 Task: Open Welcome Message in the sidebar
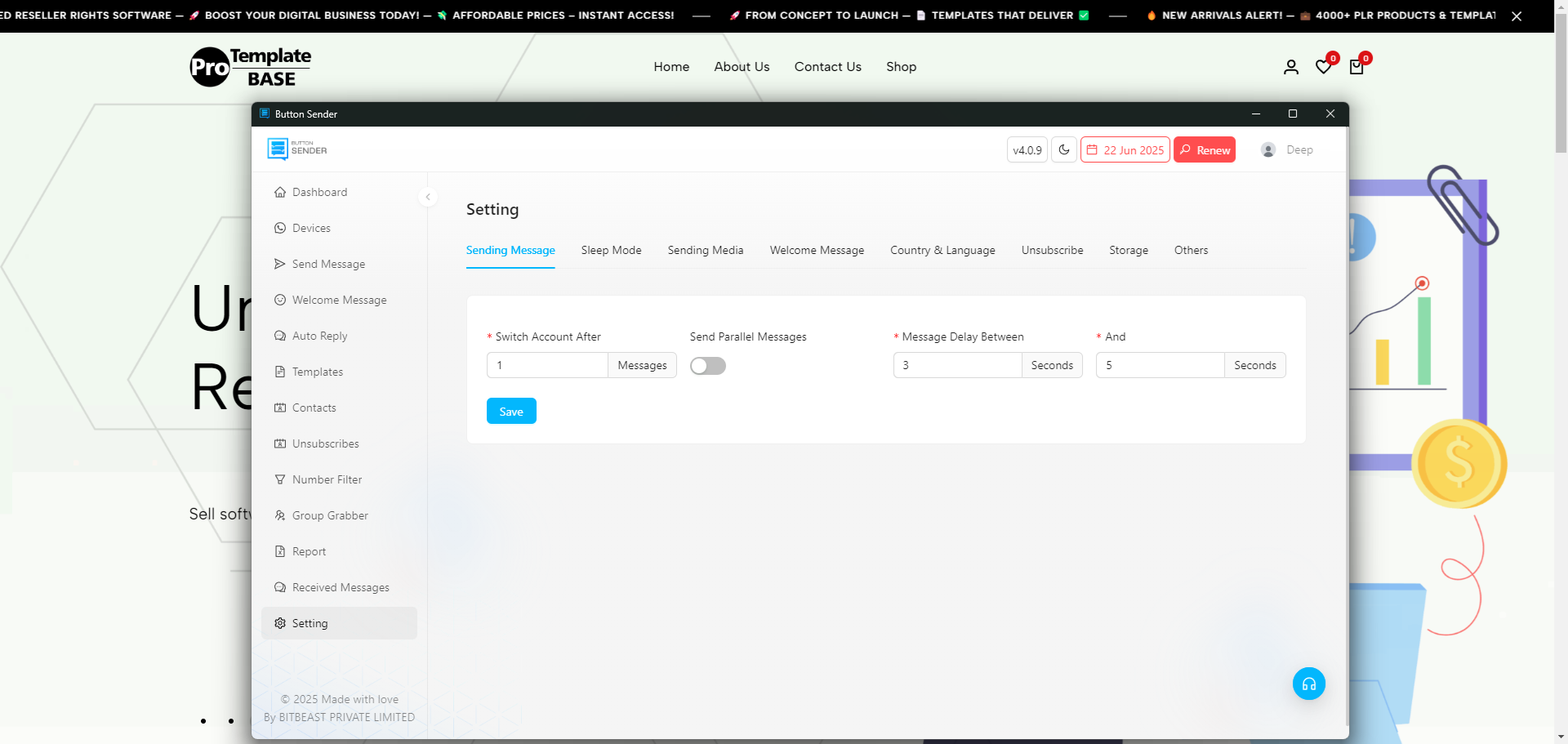339,300
